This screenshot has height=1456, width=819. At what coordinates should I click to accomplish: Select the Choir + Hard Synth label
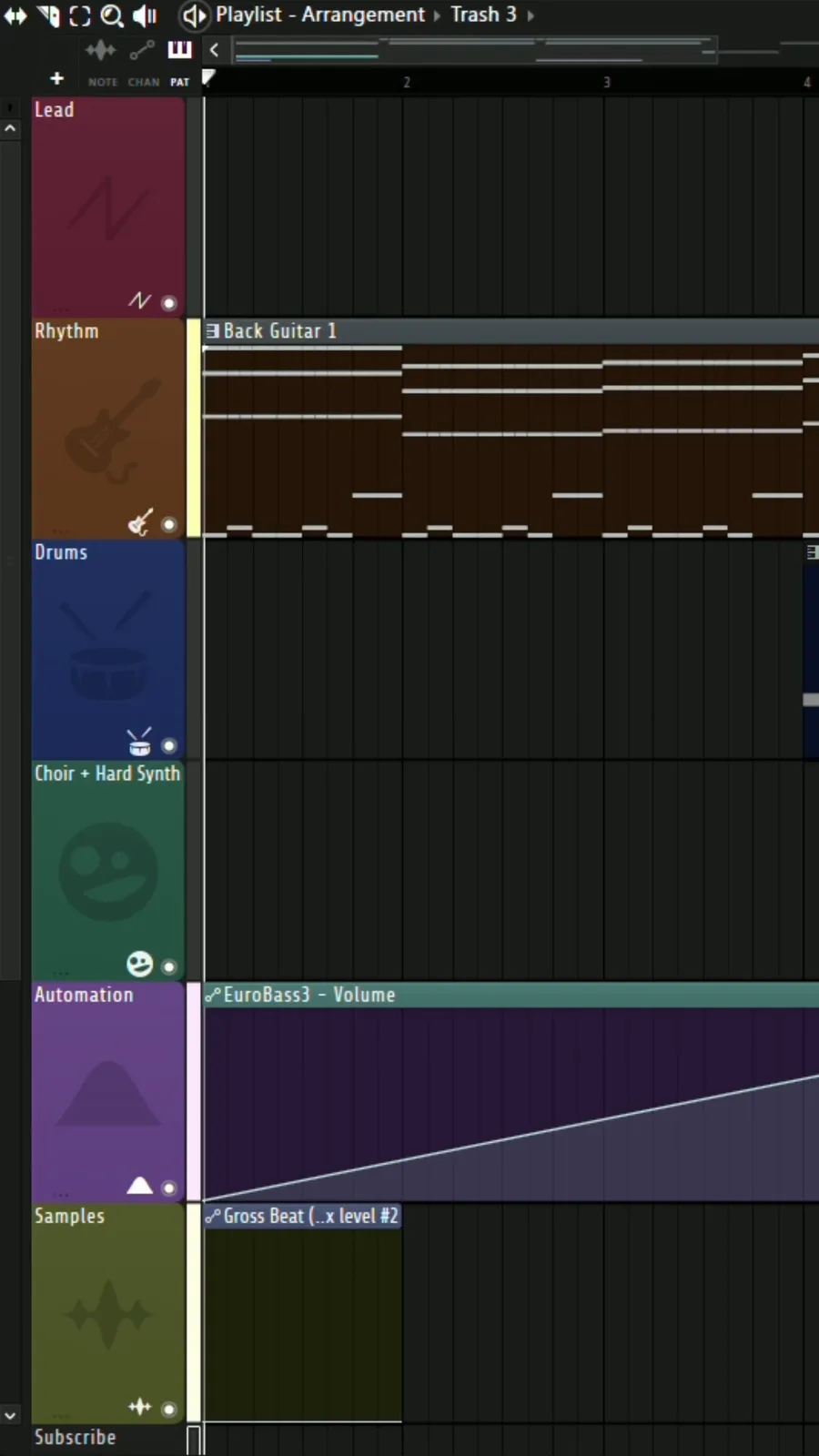(107, 773)
